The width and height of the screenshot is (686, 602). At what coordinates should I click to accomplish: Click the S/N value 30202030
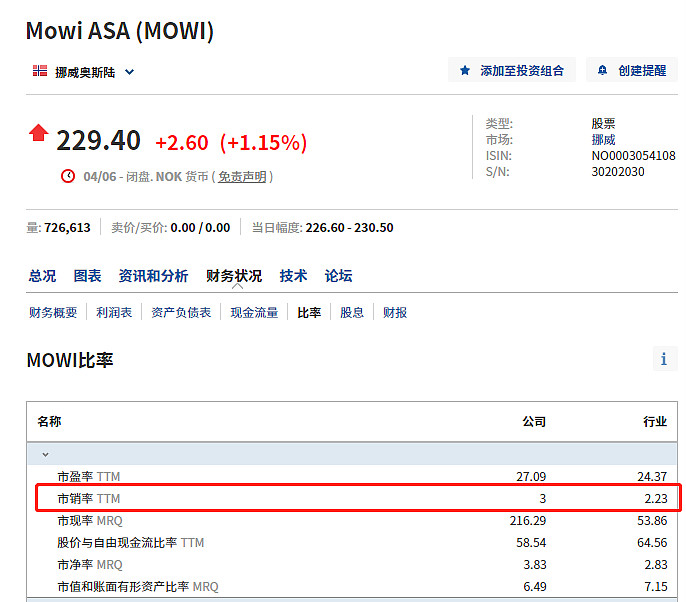coord(618,172)
